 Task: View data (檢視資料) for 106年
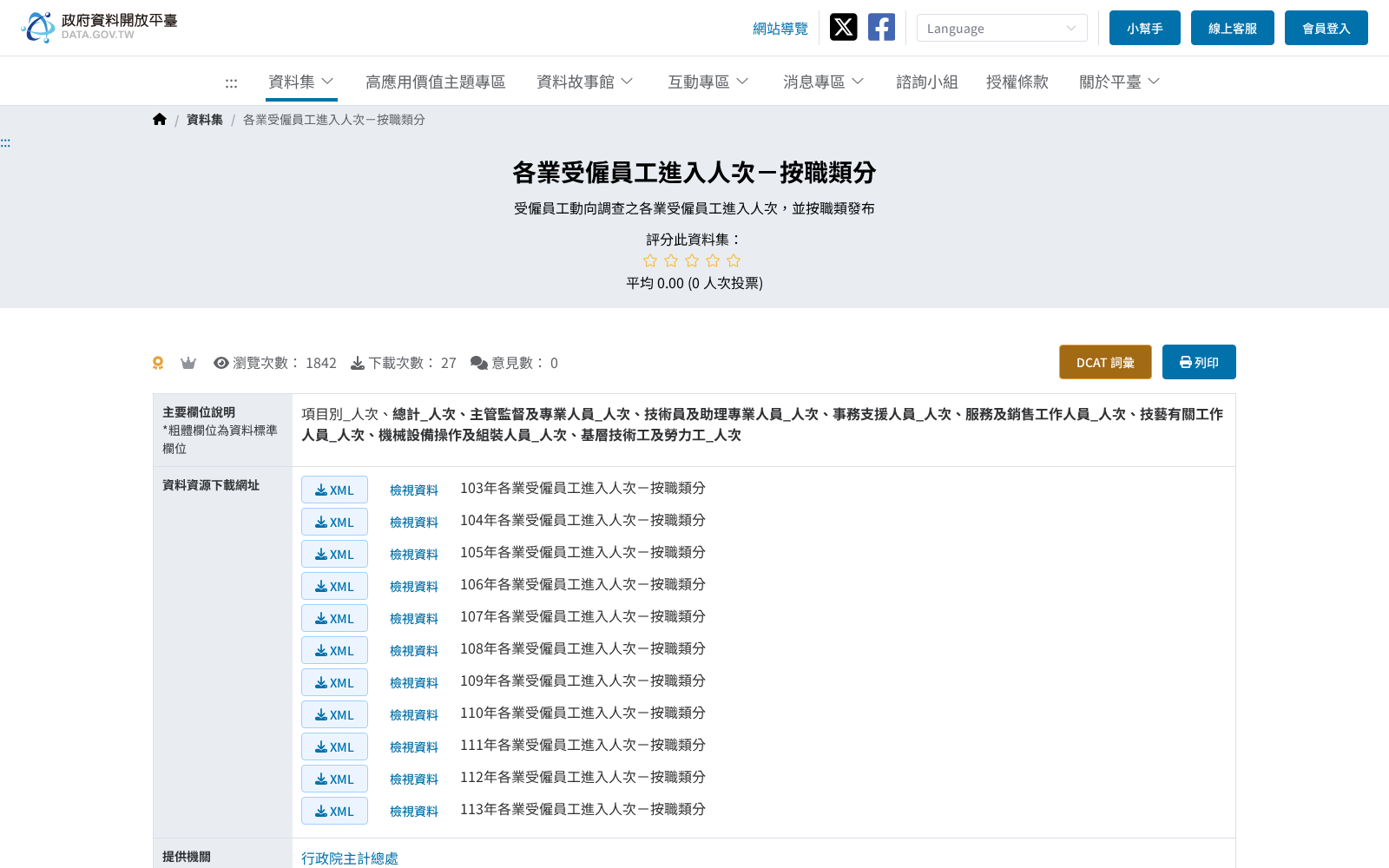414,587
